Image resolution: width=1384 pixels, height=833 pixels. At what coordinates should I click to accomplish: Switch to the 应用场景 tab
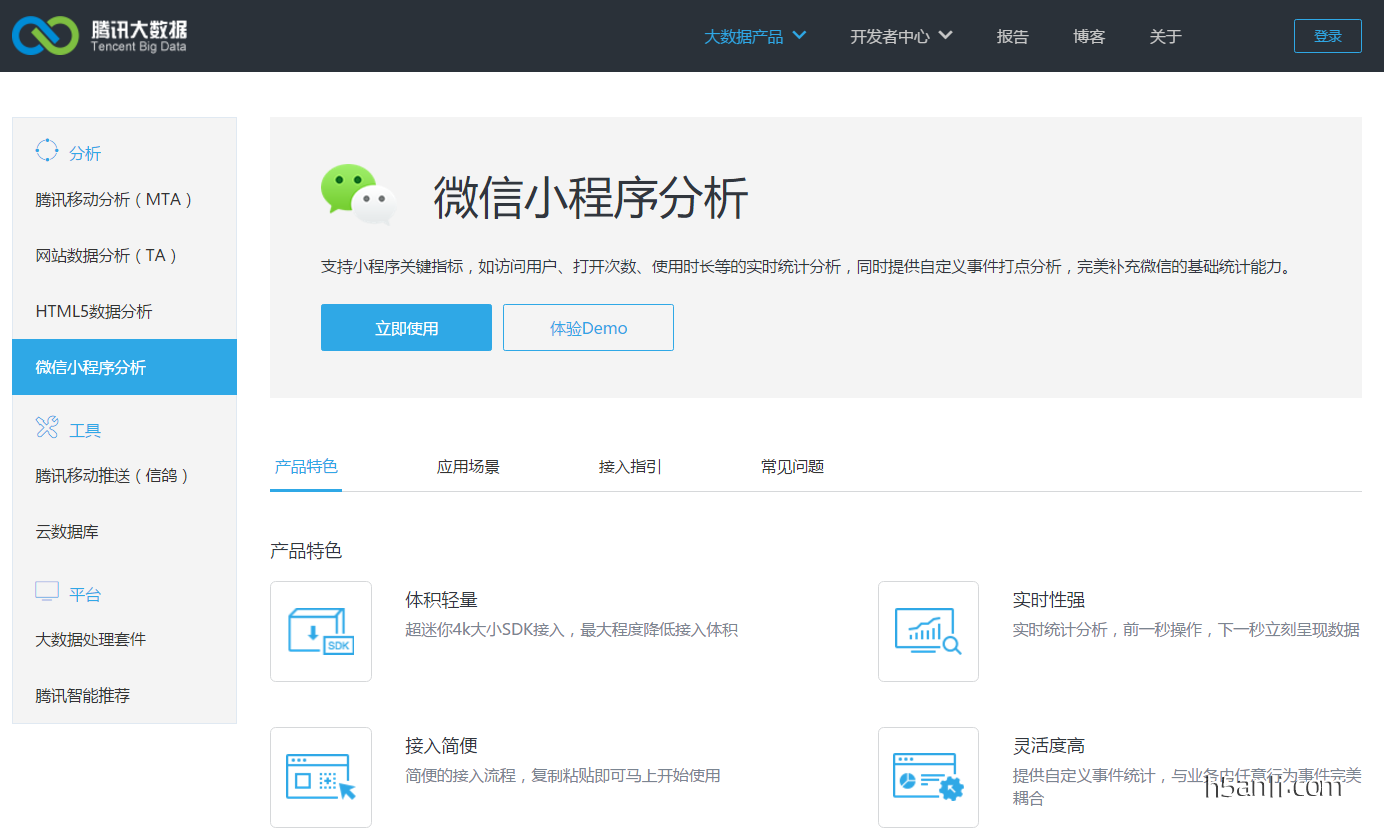click(x=468, y=467)
